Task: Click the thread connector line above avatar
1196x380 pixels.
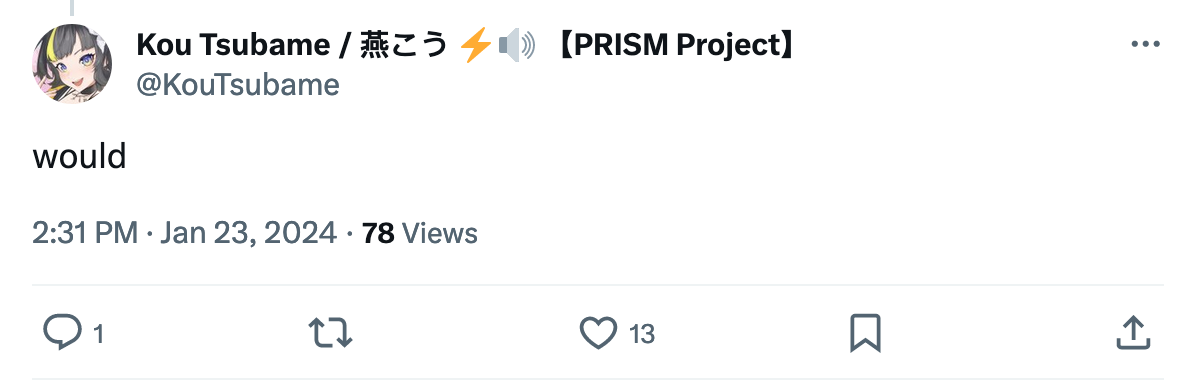Action: point(72,8)
